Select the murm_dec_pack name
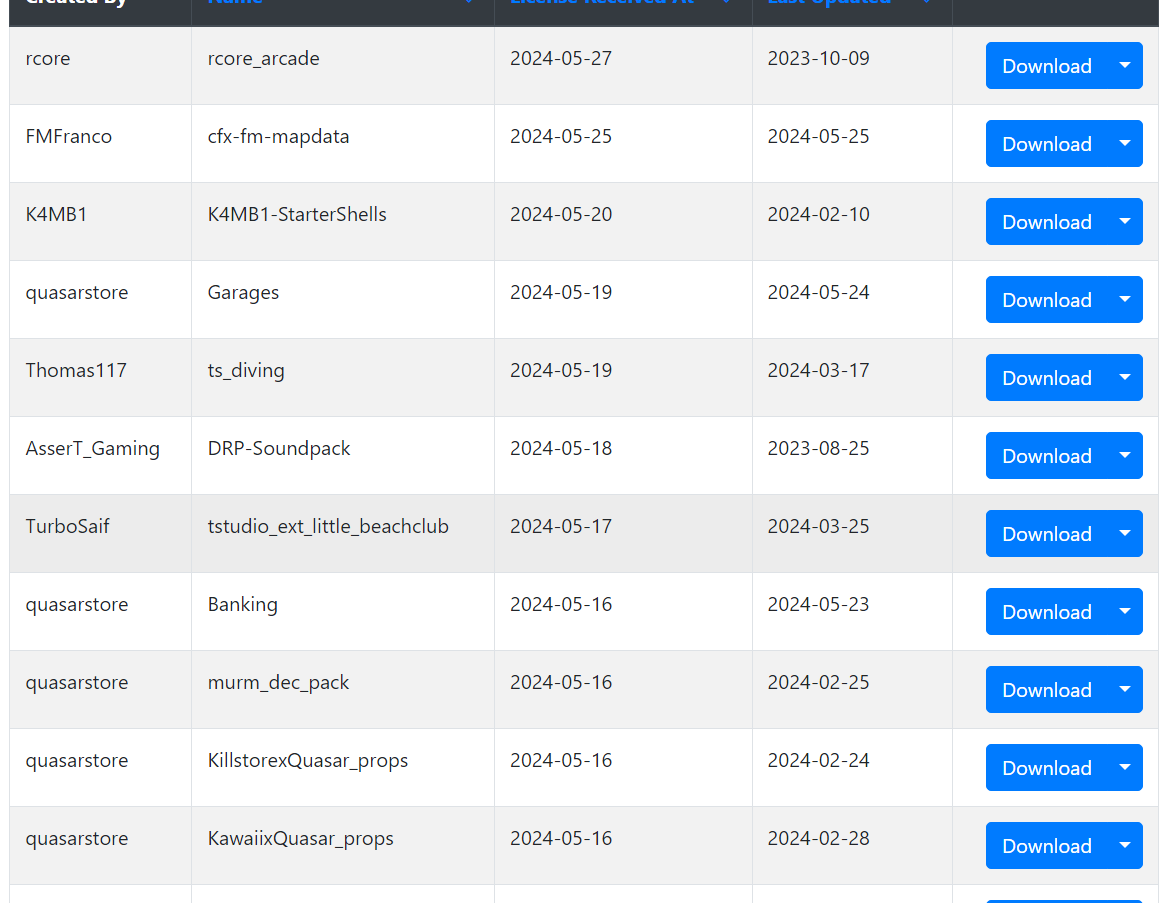The image size is (1162, 903). [x=278, y=682]
